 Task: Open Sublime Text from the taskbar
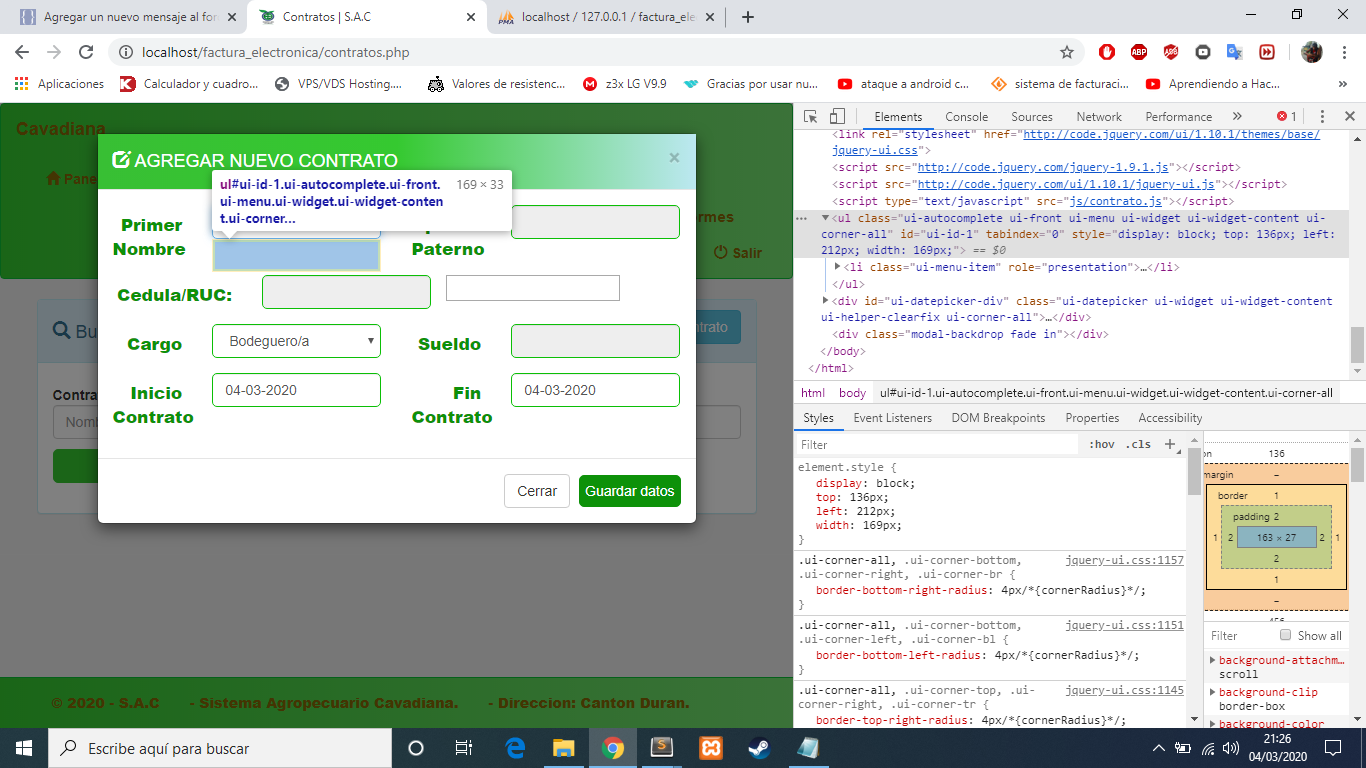coord(662,748)
